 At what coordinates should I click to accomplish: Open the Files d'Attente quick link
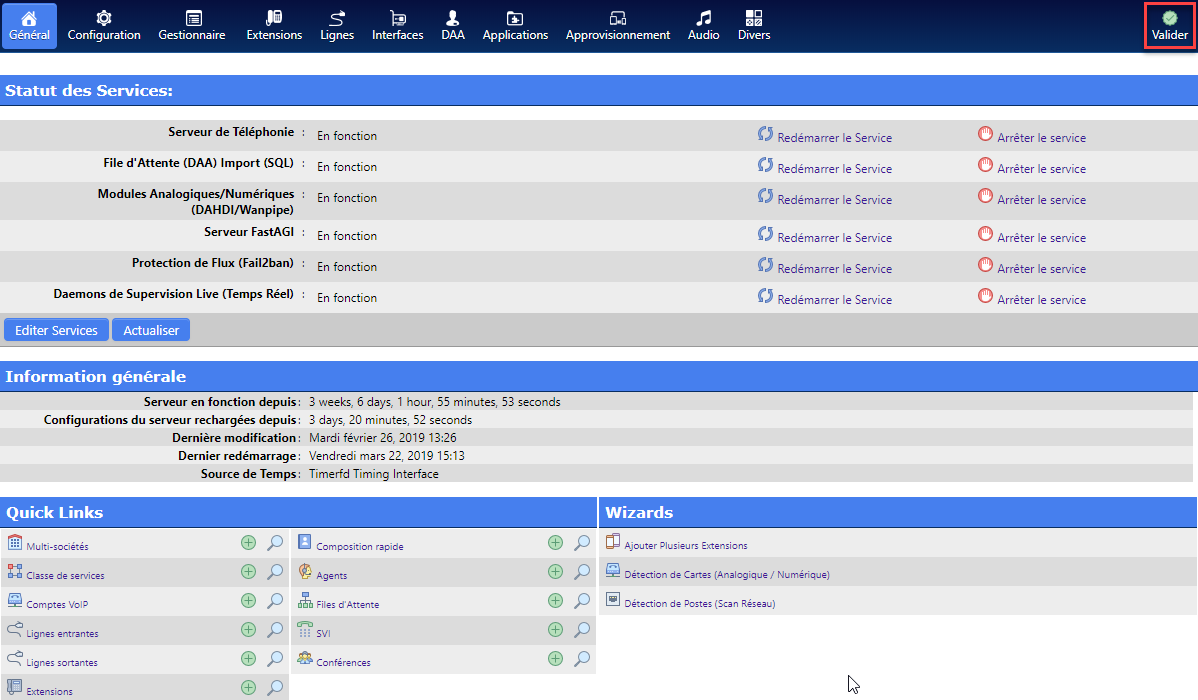click(x=348, y=604)
